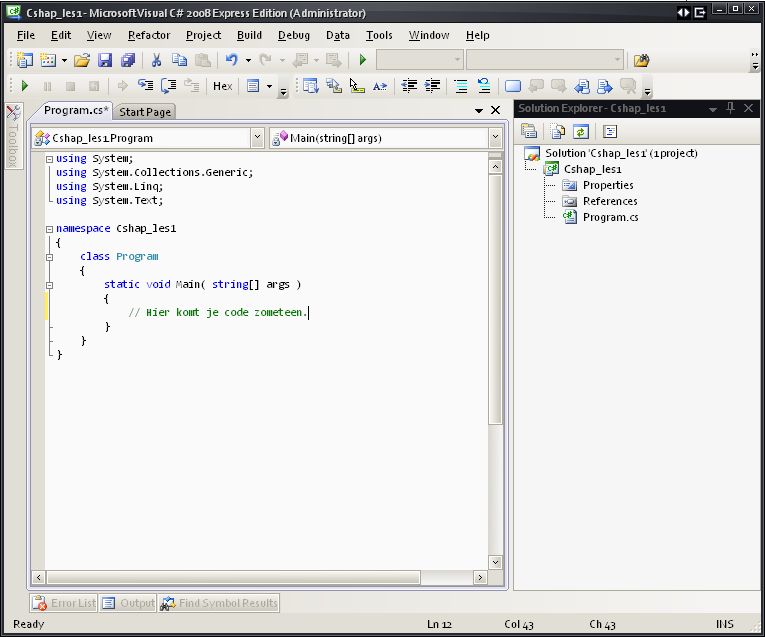The image size is (765, 637).
Task: Switch to the Start Page tab
Action: [x=145, y=112]
